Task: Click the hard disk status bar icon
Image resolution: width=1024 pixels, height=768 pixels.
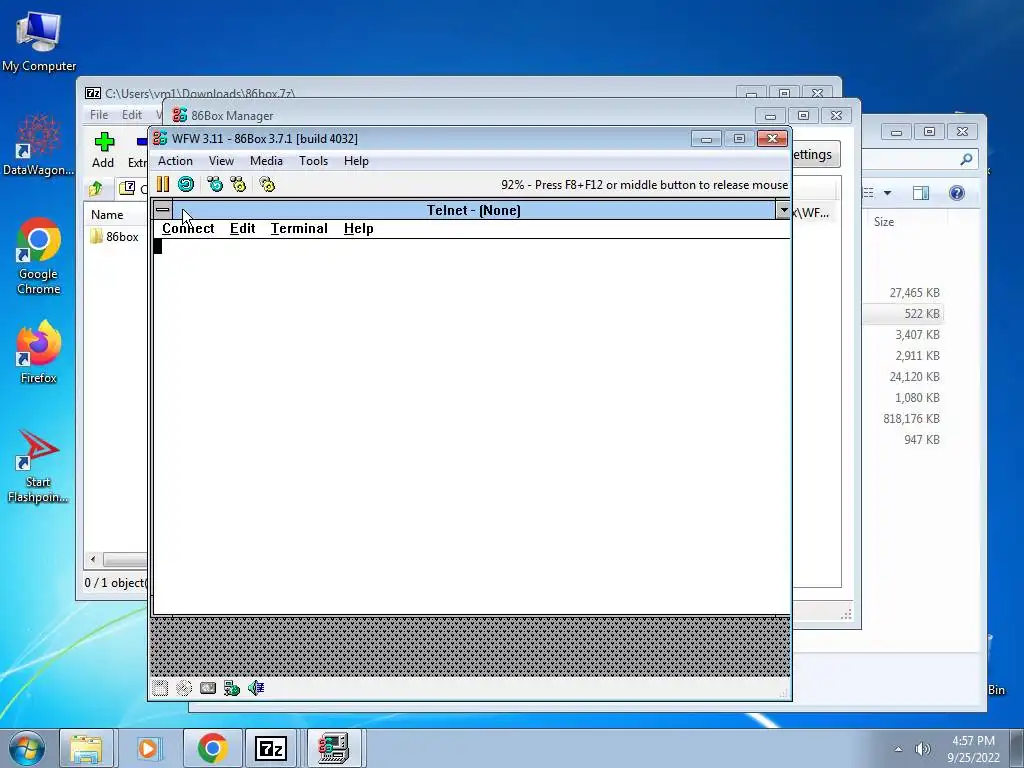Action: click(x=208, y=688)
